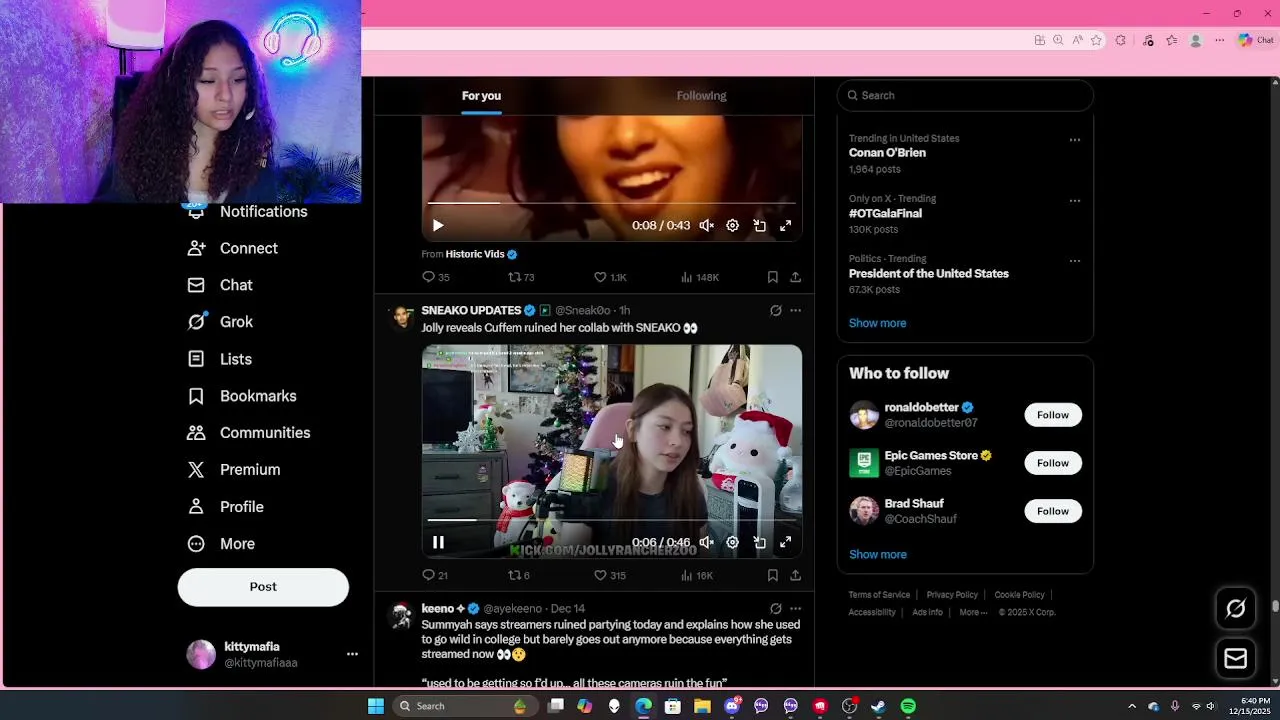Like the SNEAKO post with 315 likes
Image resolution: width=1280 pixels, height=720 pixels.
point(610,575)
